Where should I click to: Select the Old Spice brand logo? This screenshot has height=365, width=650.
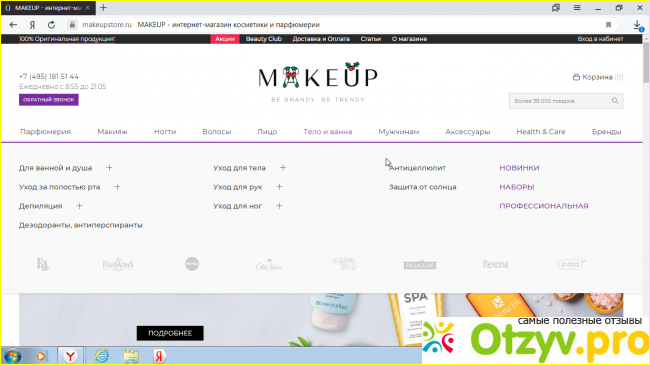(x=269, y=265)
